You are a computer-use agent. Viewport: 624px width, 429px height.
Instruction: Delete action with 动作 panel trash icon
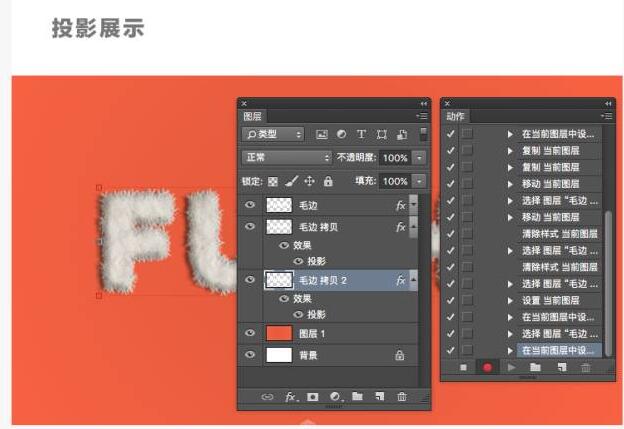(x=586, y=367)
